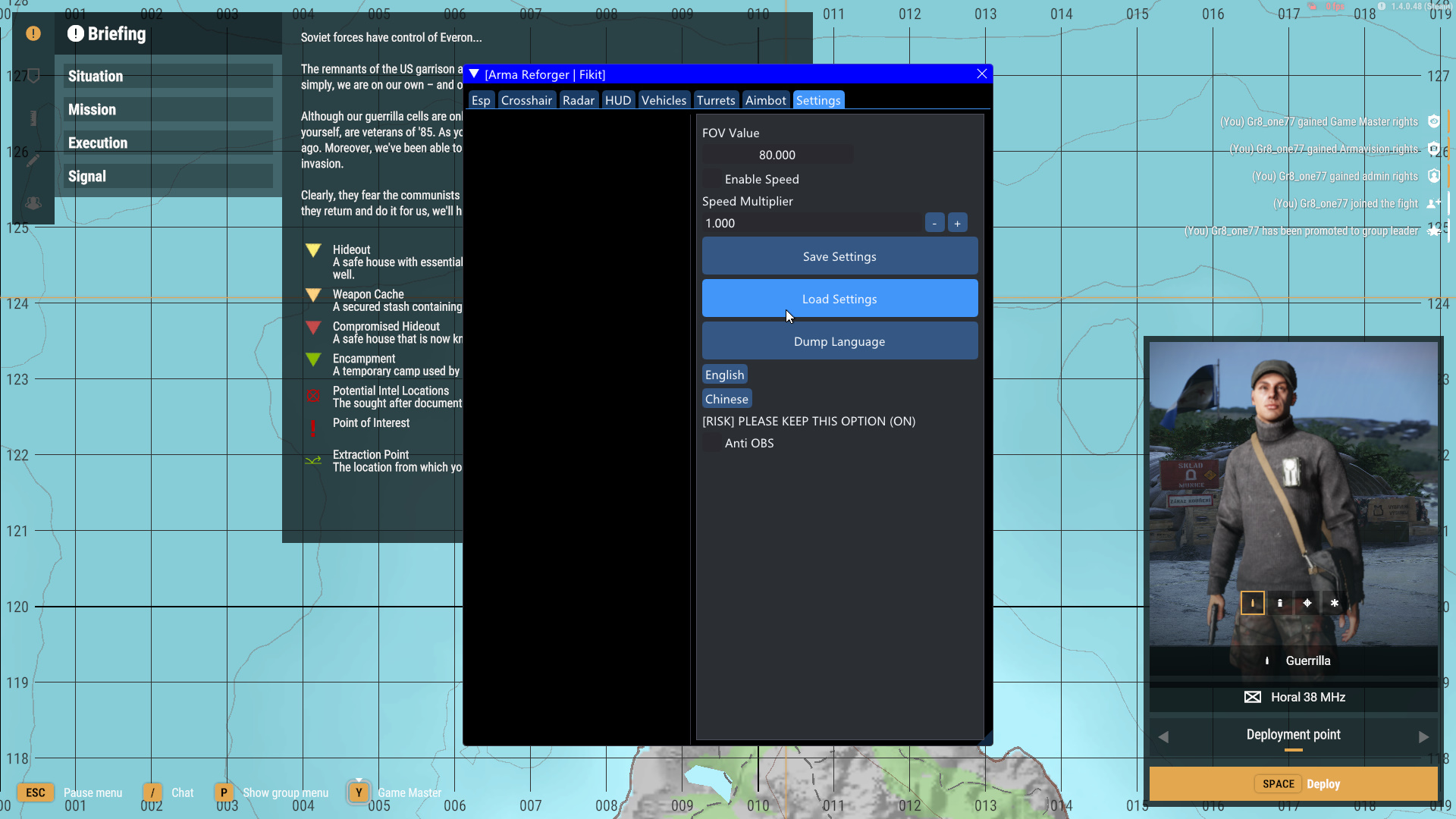Click the orange briefing alert sidebar icon

[x=33, y=33]
